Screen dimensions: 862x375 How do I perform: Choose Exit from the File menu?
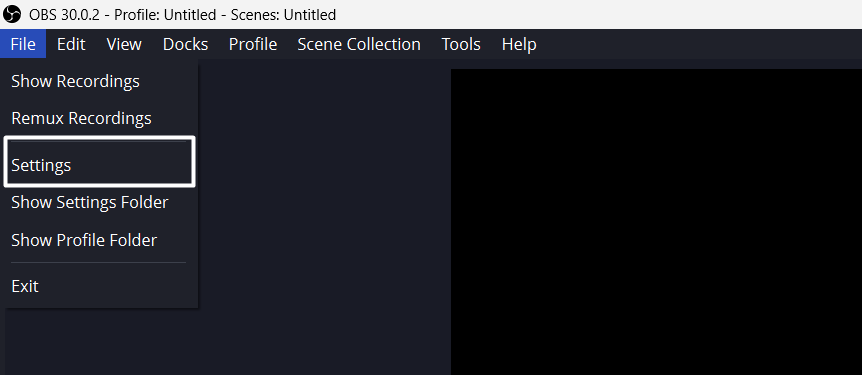[x=100, y=286]
